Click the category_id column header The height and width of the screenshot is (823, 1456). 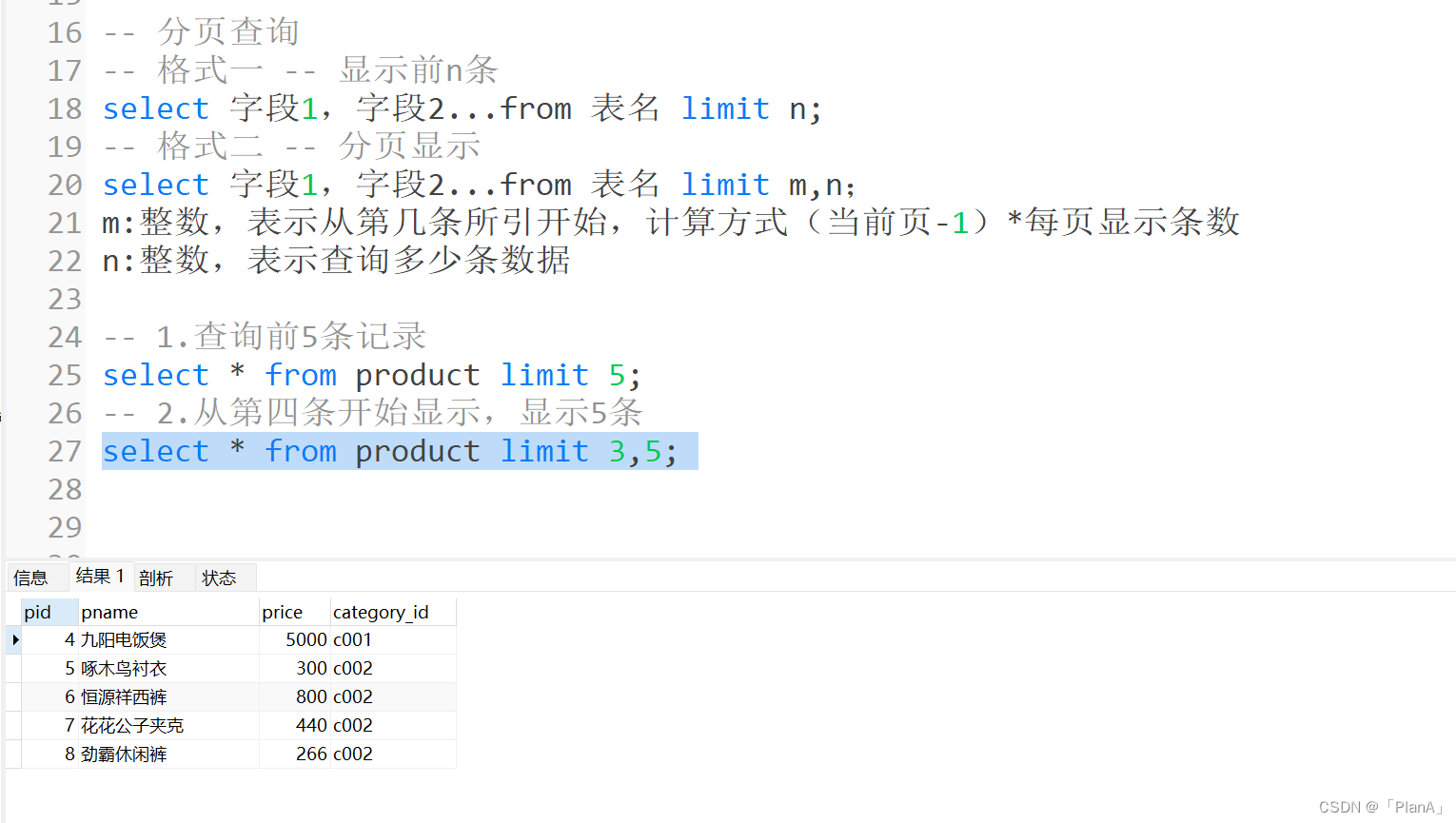point(381,611)
